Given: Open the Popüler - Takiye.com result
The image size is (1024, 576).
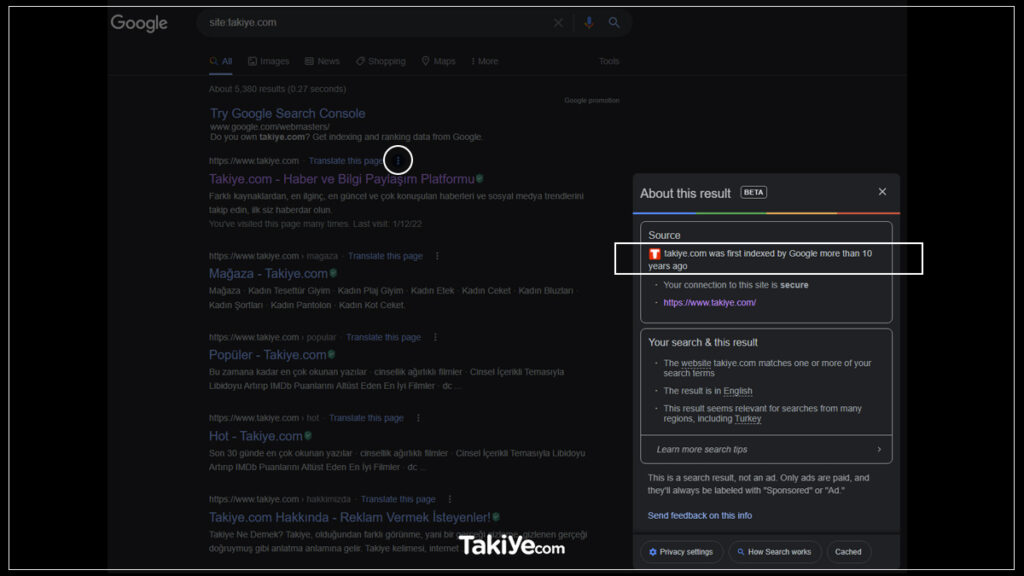Looking at the screenshot, I should tap(267, 355).
